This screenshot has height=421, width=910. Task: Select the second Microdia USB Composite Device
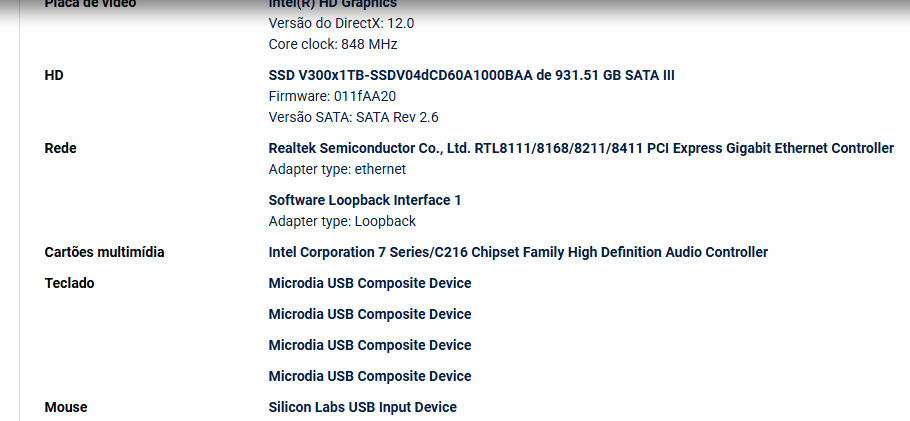(370, 314)
